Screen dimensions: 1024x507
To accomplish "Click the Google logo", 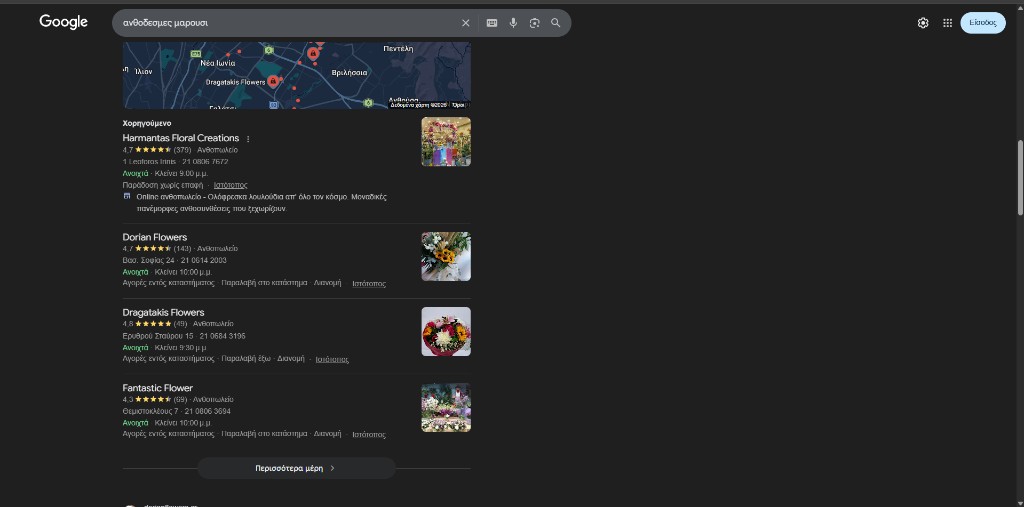I will pos(63,22).
